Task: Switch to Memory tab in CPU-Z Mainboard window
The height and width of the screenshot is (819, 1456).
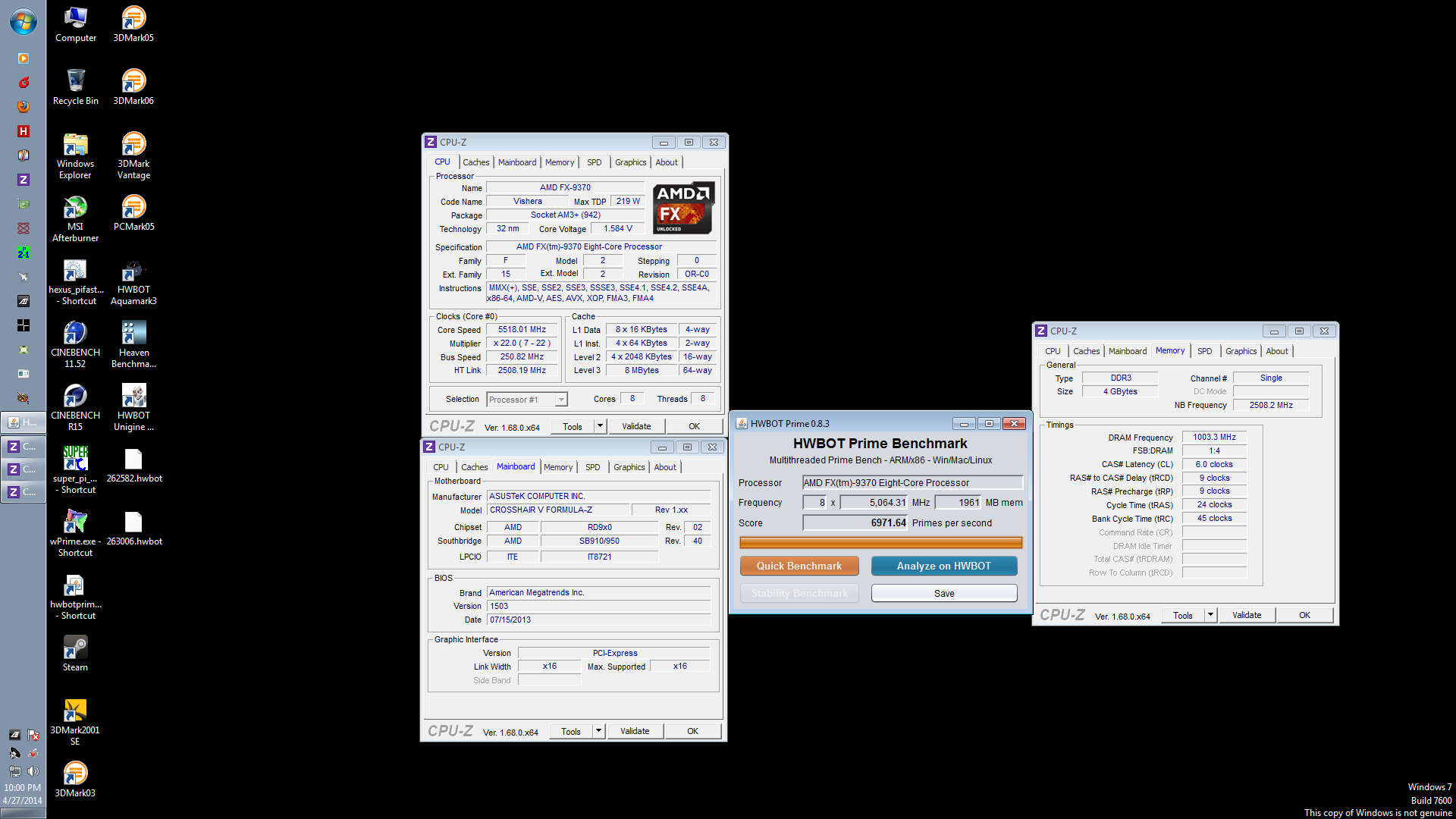Action: click(x=558, y=467)
